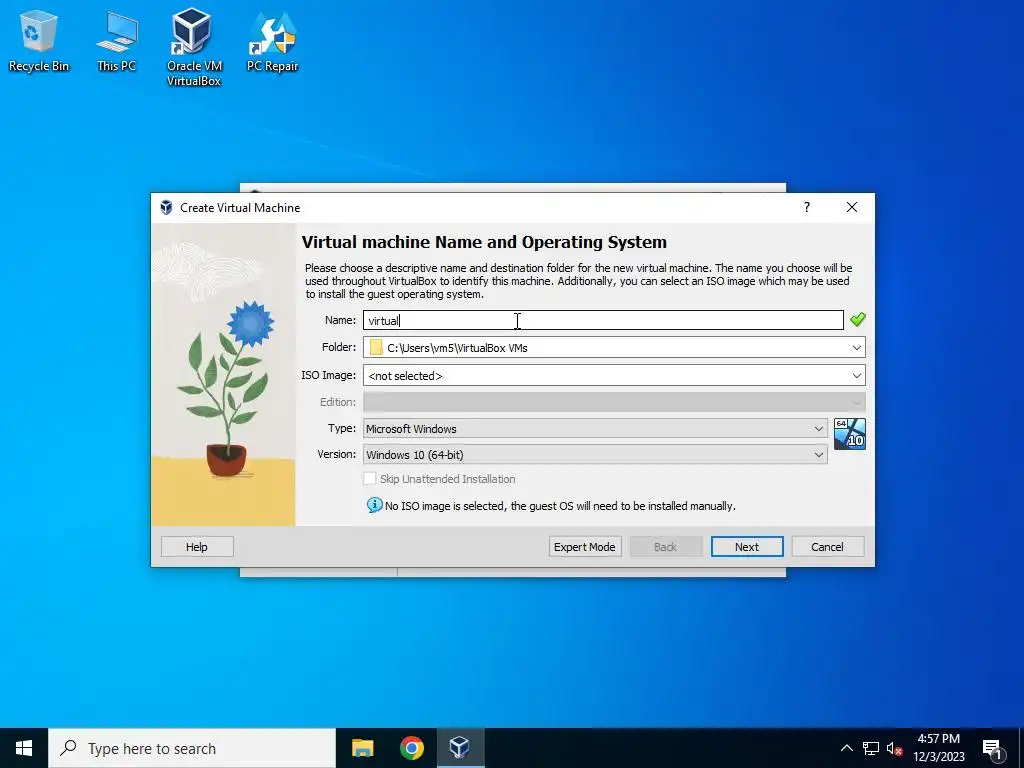Open the Type dropdown showing Microsoft Windows
This screenshot has height=768, width=1024.
(595, 428)
